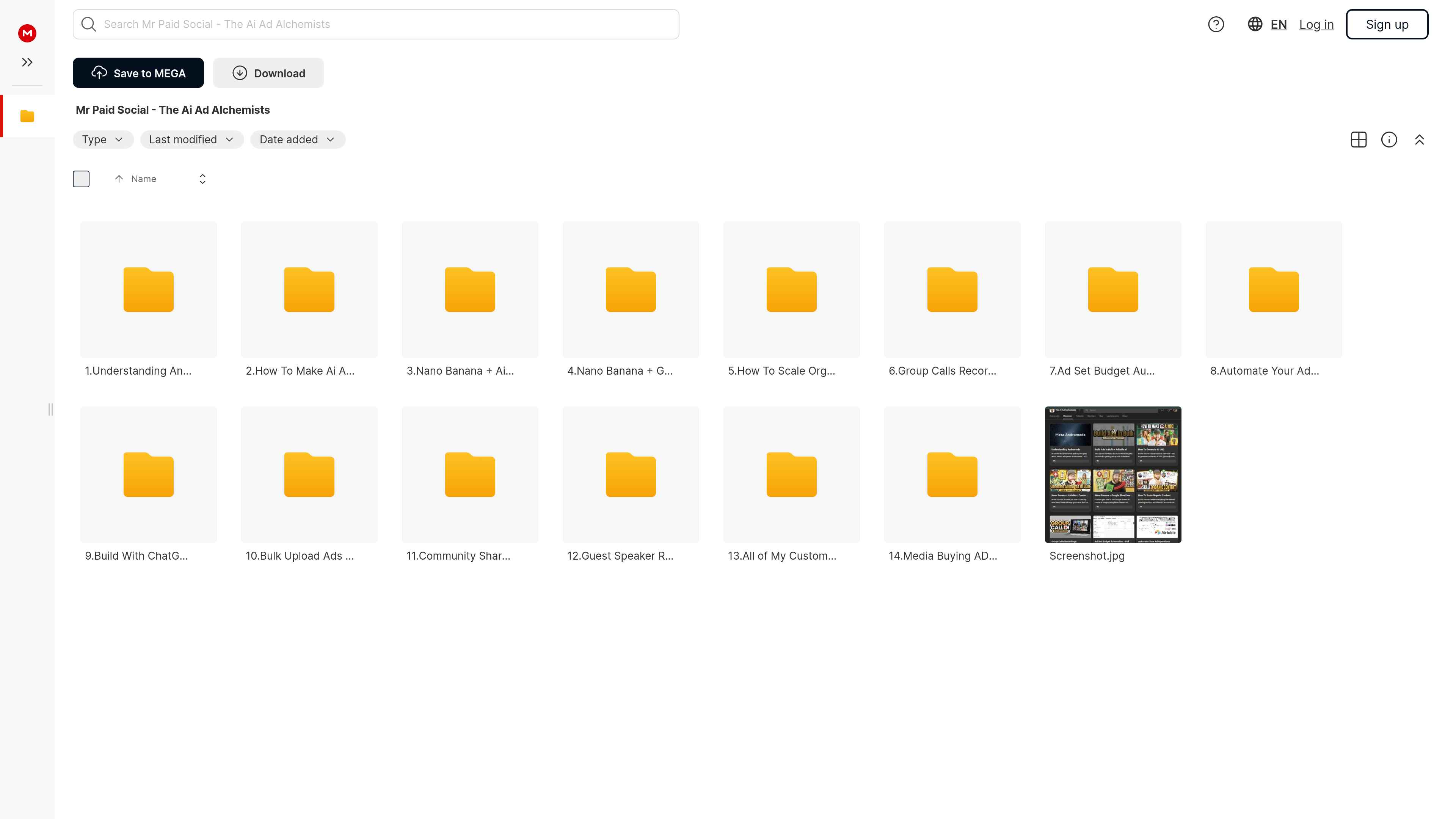Image resolution: width=1456 pixels, height=819 pixels.
Task: Tick the select-all checkbox
Action: coord(82,179)
